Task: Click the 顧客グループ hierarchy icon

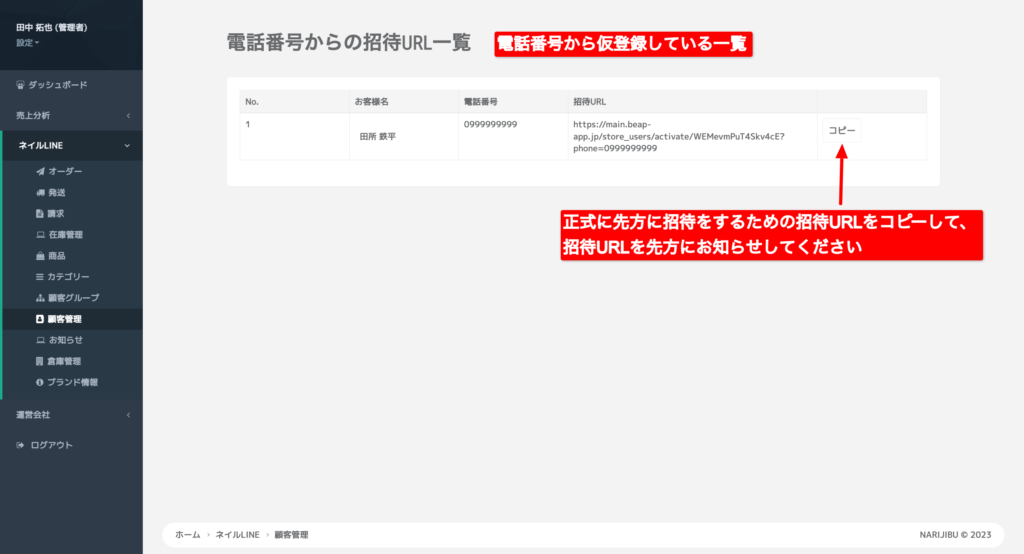Action: pos(40,298)
